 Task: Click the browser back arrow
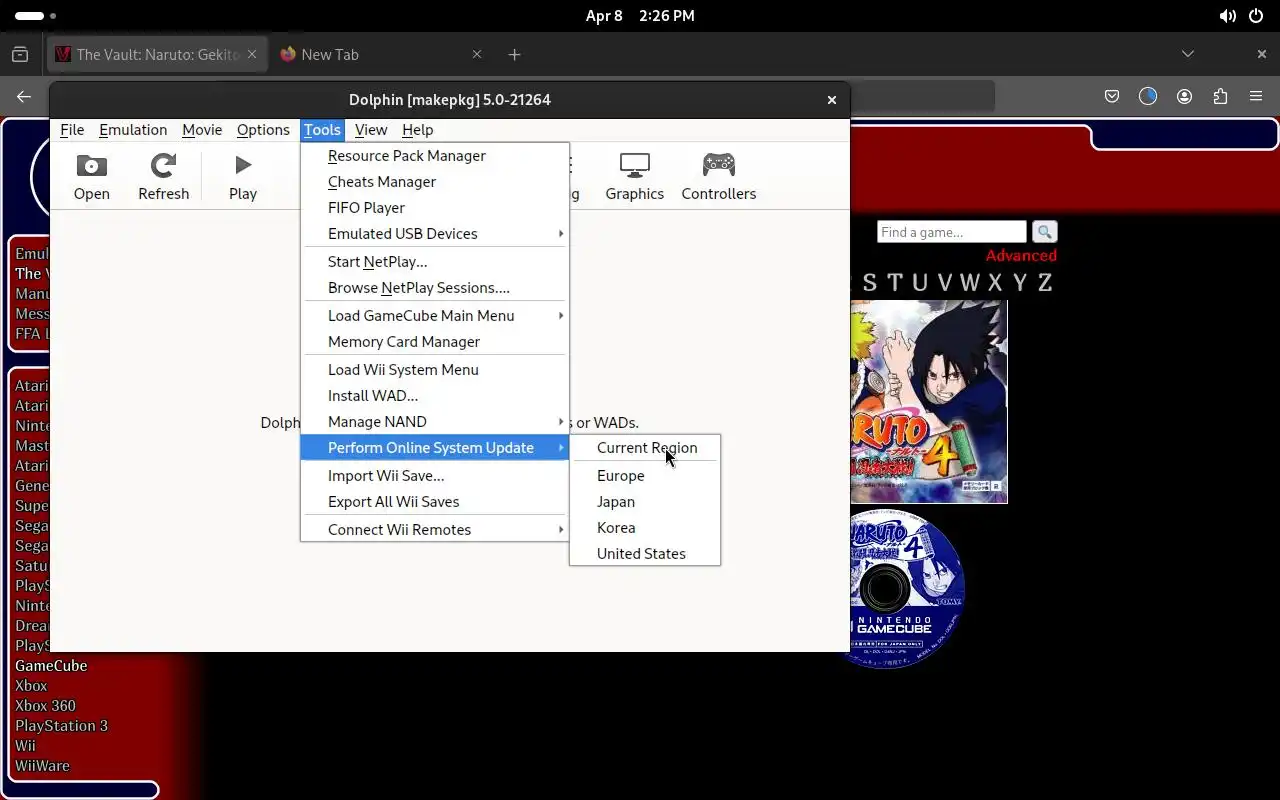tap(24, 96)
